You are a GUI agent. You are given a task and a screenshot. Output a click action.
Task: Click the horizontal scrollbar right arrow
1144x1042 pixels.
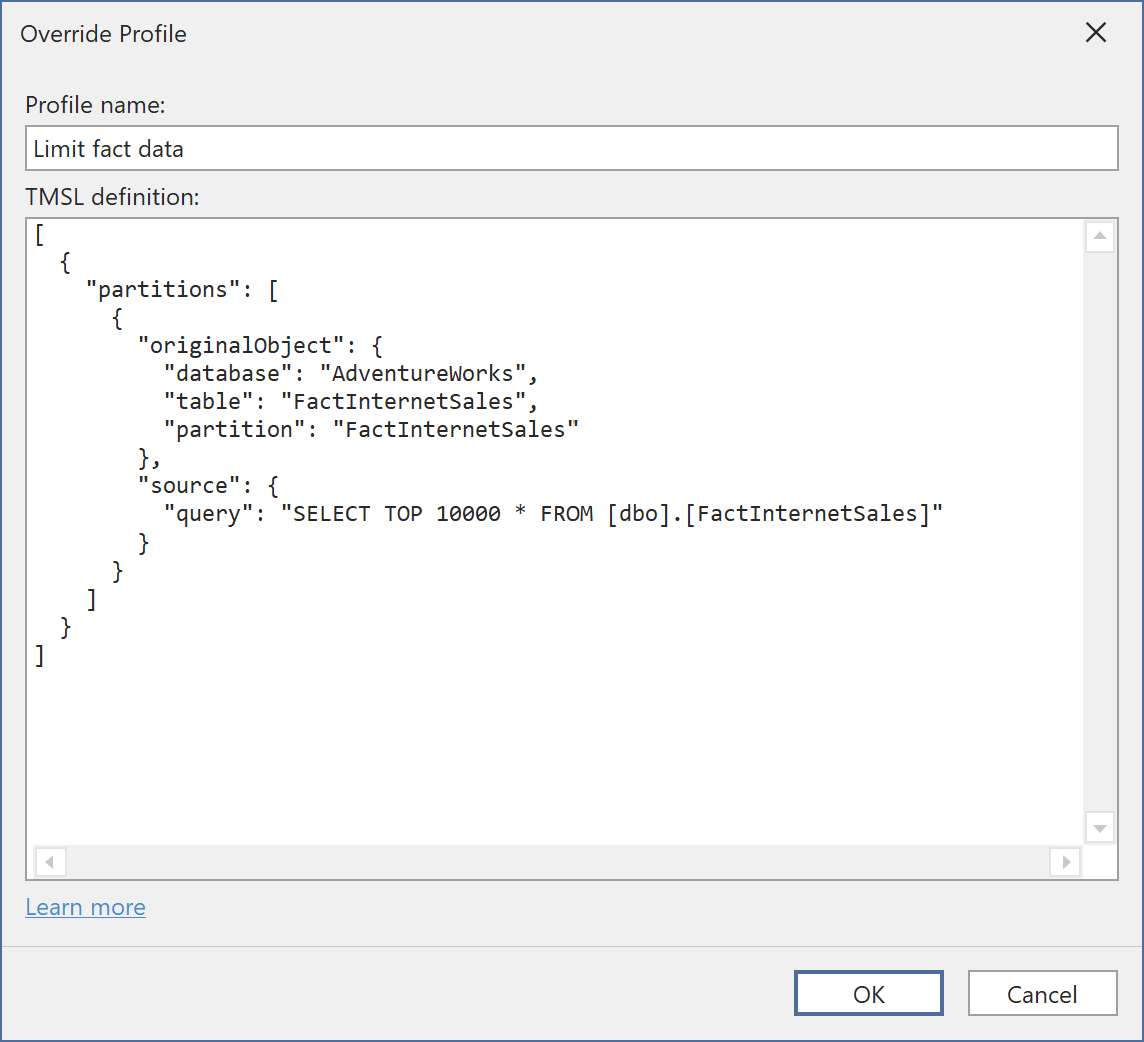1065,862
